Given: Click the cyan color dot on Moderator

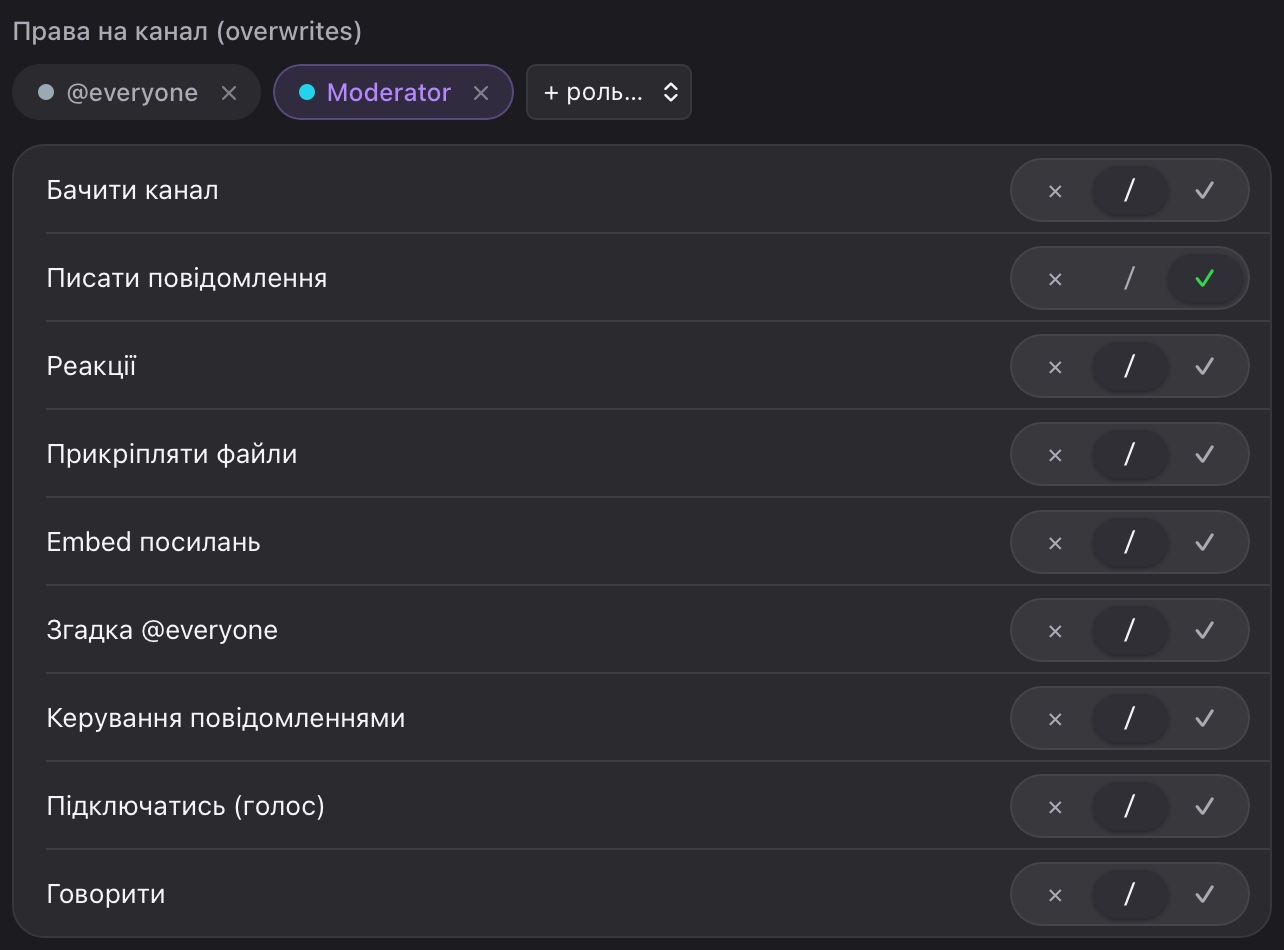Looking at the screenshot, I should coord(307,93).
